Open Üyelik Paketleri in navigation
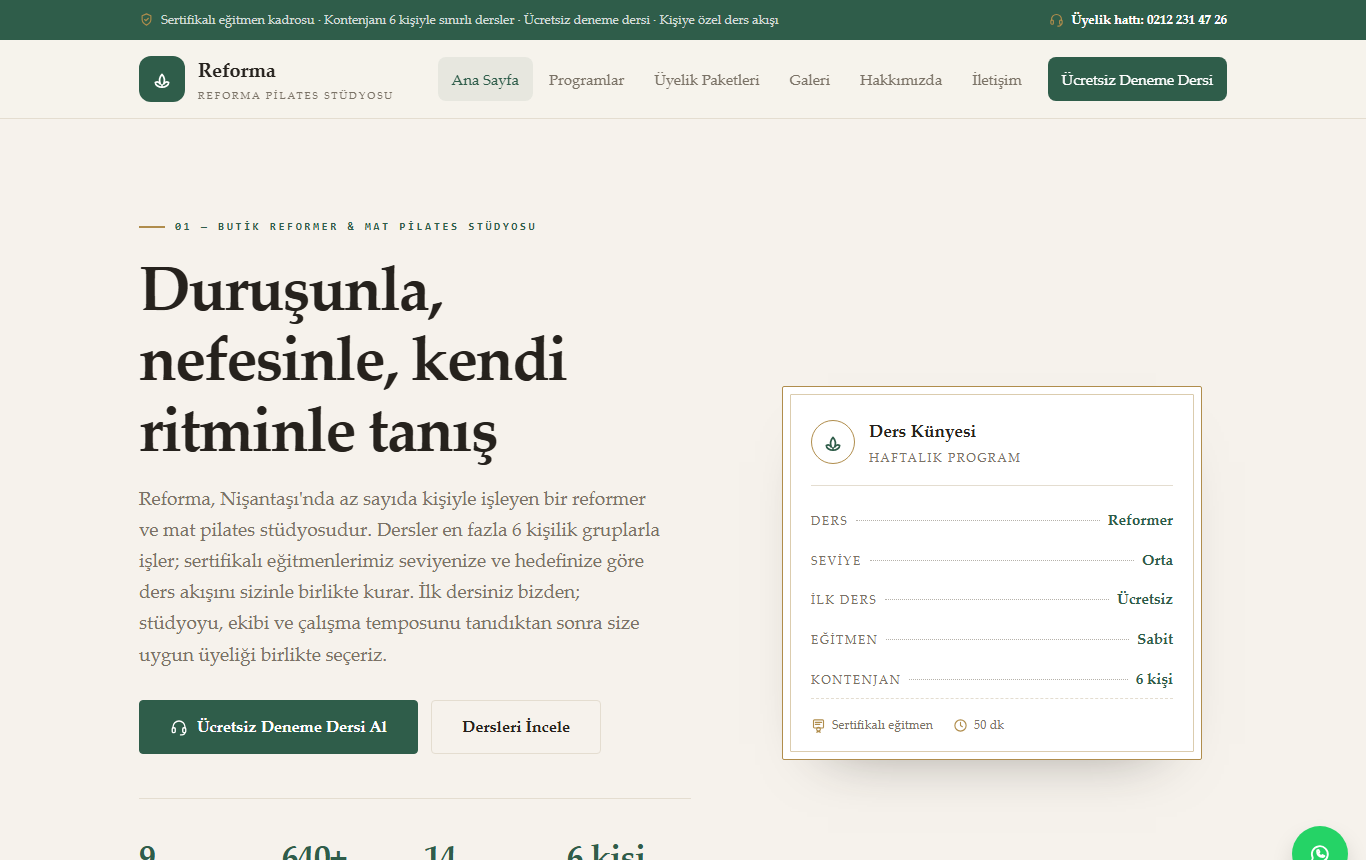This screenshot has width=1366, height=860. pyautogui.click(x=707, y=80)
